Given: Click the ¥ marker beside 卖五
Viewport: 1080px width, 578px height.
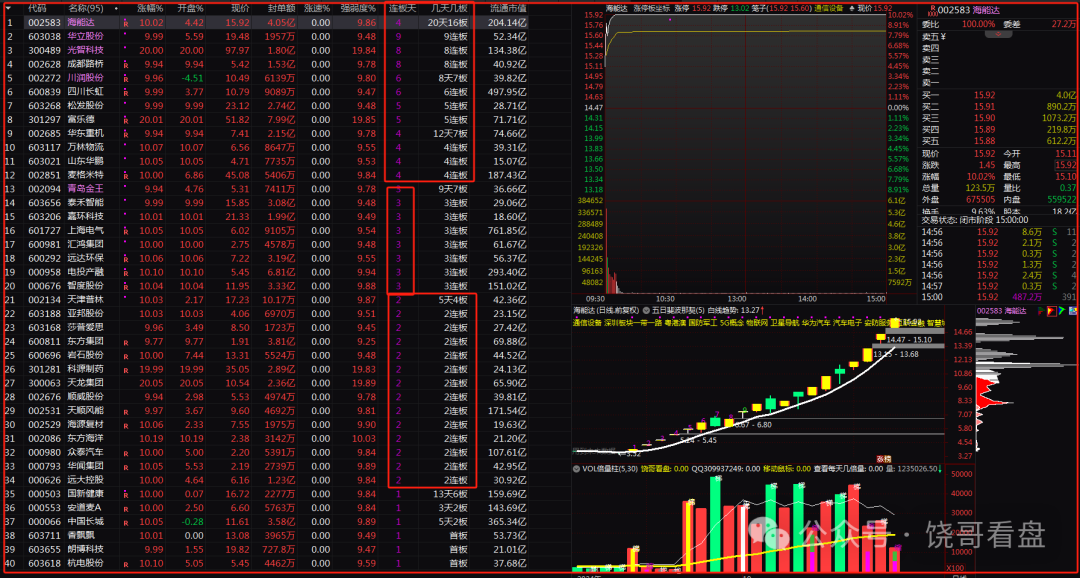Looking at the screenshot, I should coord(943,37).
